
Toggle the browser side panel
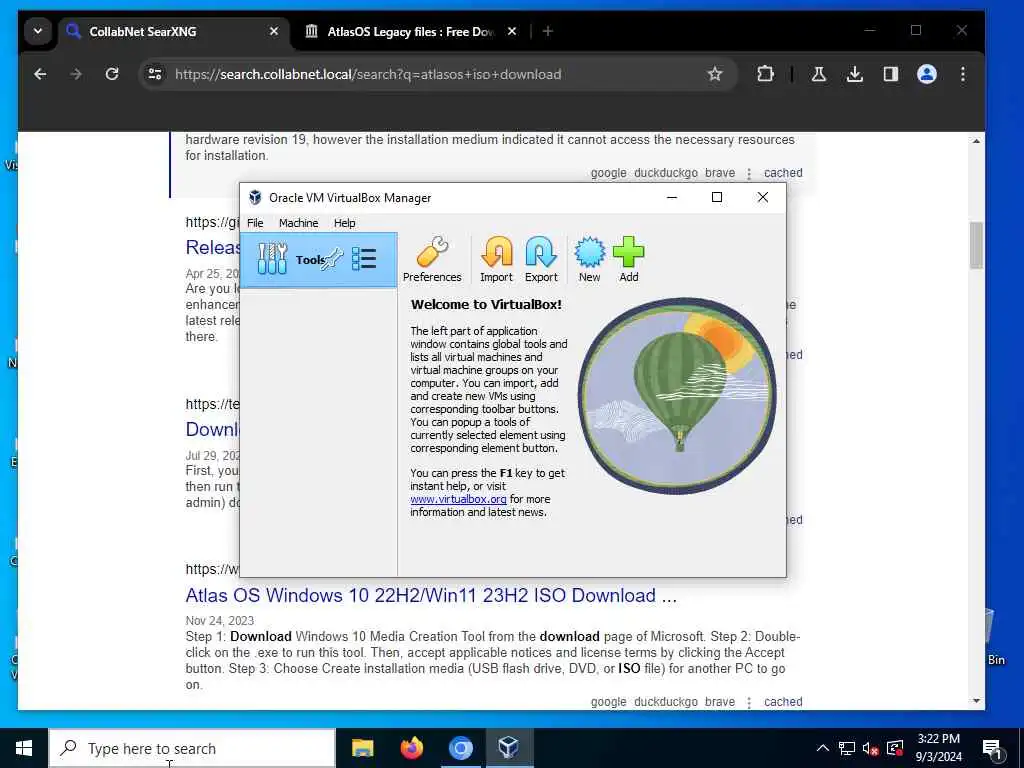point(891,74)
